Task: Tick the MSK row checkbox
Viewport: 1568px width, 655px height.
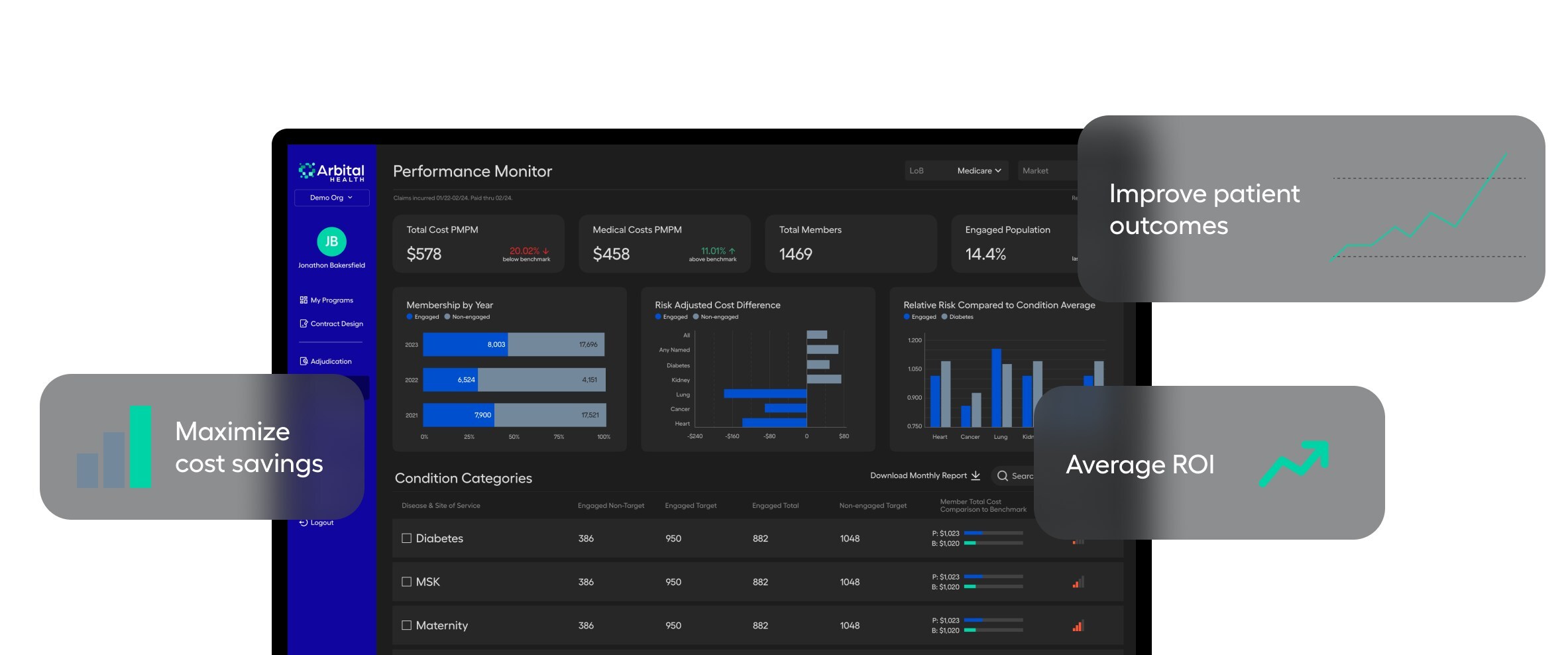Action: (407, 581)
